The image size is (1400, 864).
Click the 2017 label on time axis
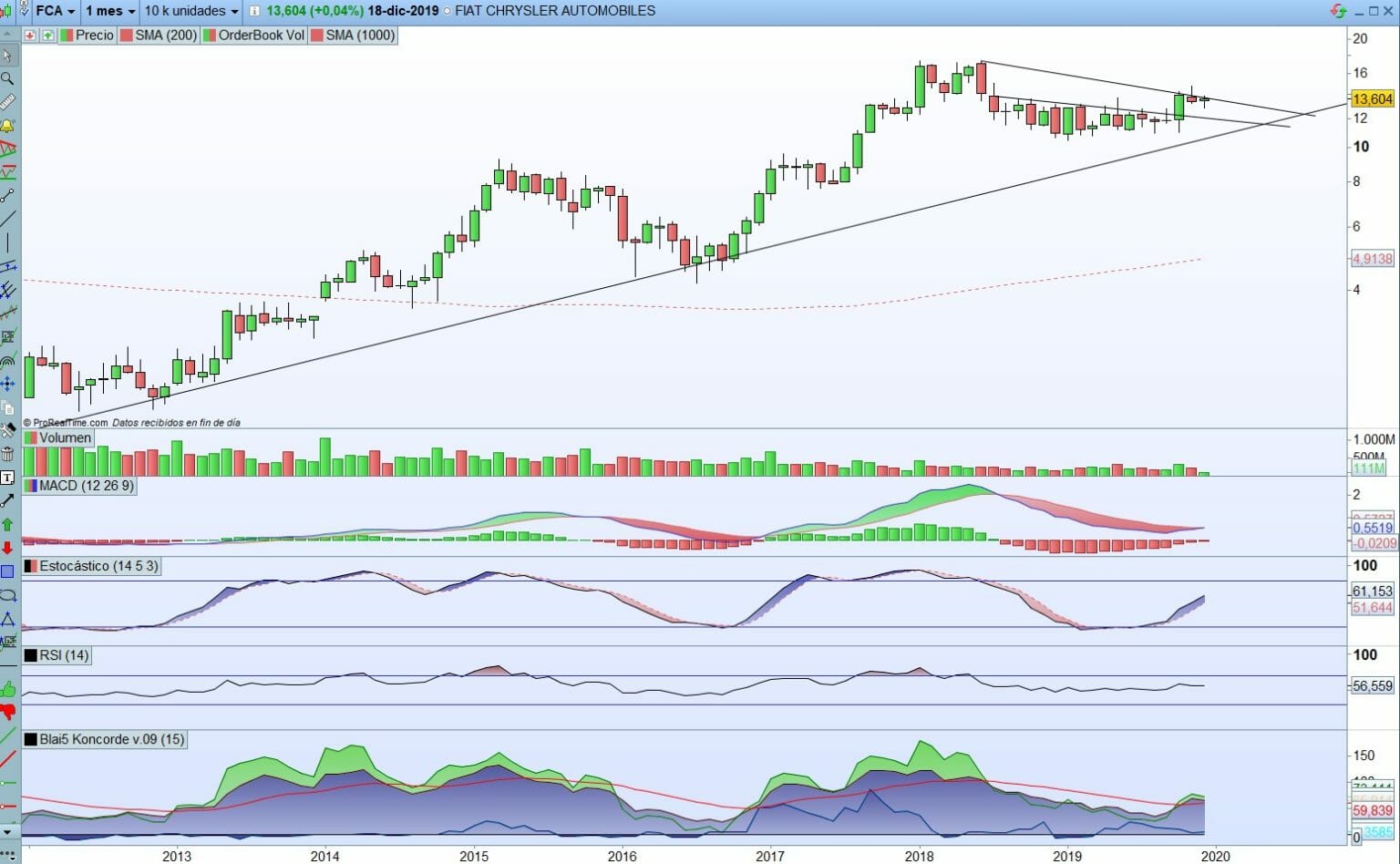[x=770, y=855]
